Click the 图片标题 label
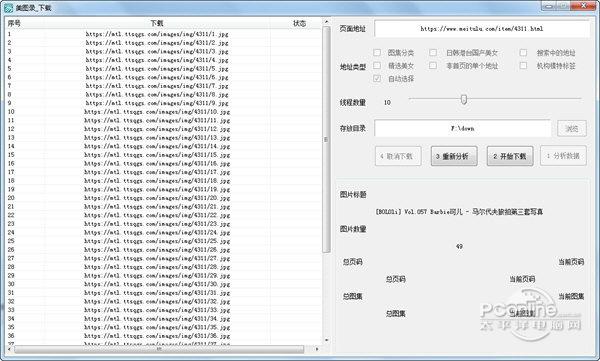Viewport: 600px width, 361px height. (353, 194)
